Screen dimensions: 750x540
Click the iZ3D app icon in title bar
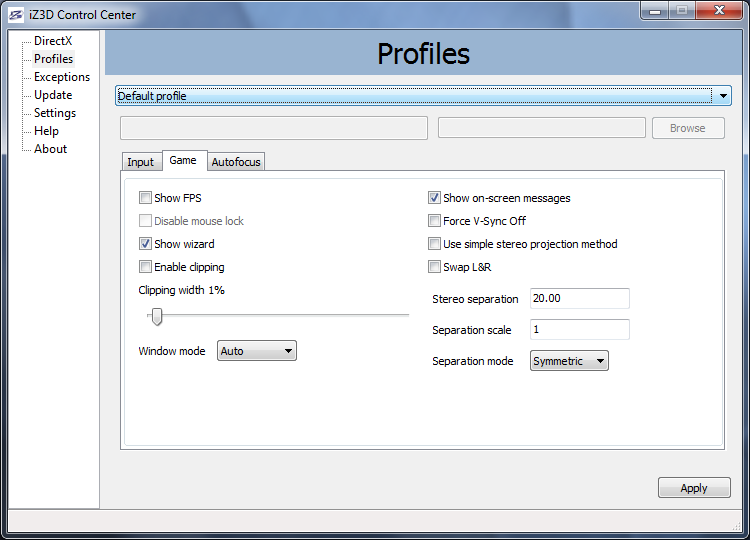coord(15,15)
